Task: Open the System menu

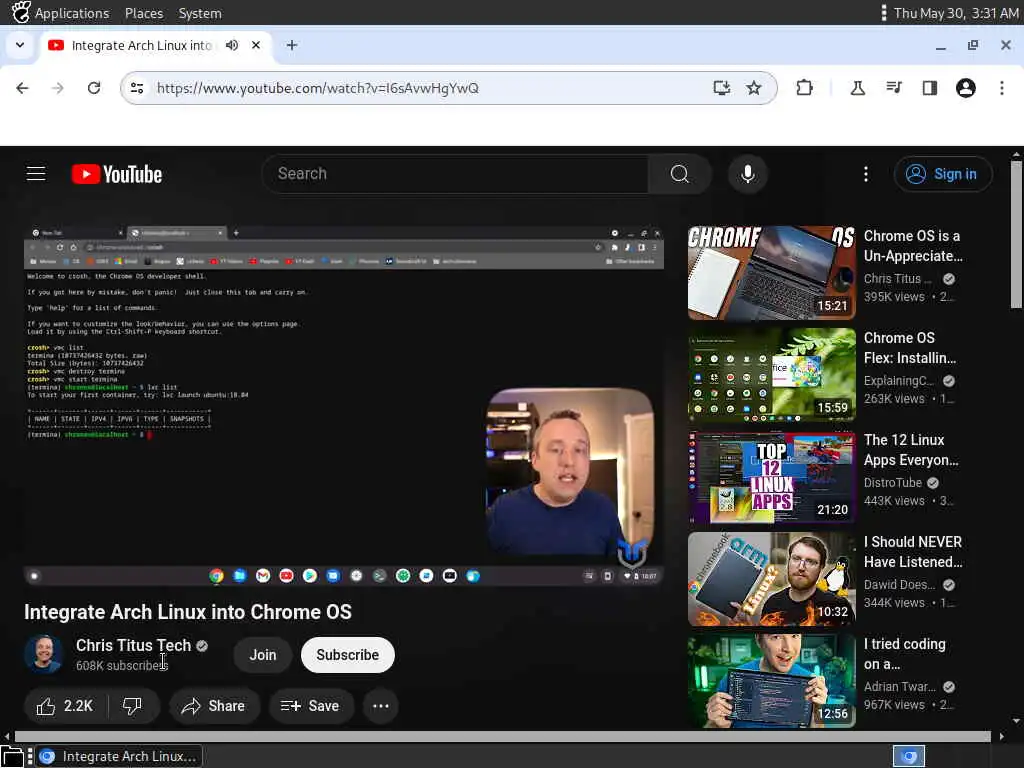Action: point(200,13)
